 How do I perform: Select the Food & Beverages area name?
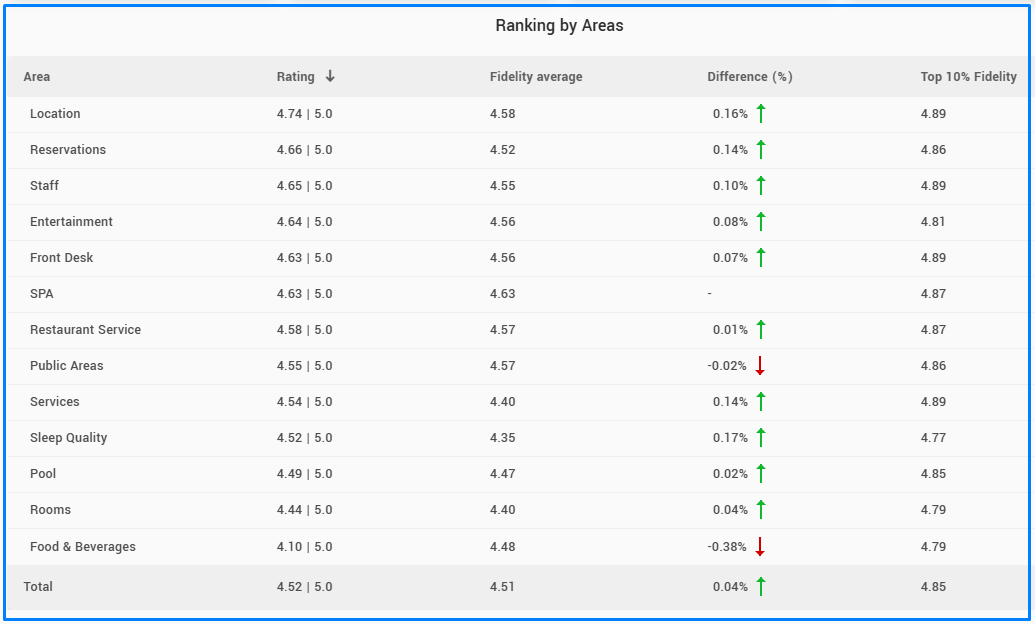83,547
